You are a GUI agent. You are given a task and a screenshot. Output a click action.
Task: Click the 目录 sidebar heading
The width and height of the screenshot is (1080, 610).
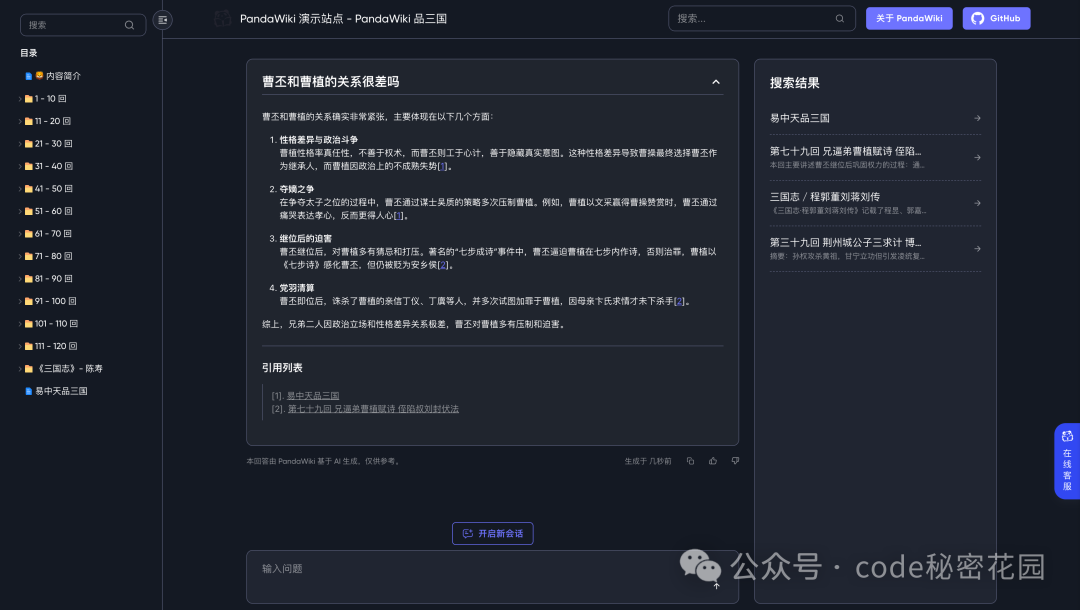coord(28,53)
